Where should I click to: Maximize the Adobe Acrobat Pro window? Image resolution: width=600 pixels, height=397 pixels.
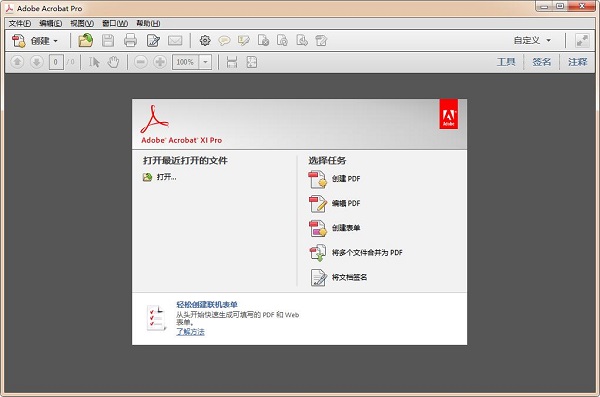point(560,6)
